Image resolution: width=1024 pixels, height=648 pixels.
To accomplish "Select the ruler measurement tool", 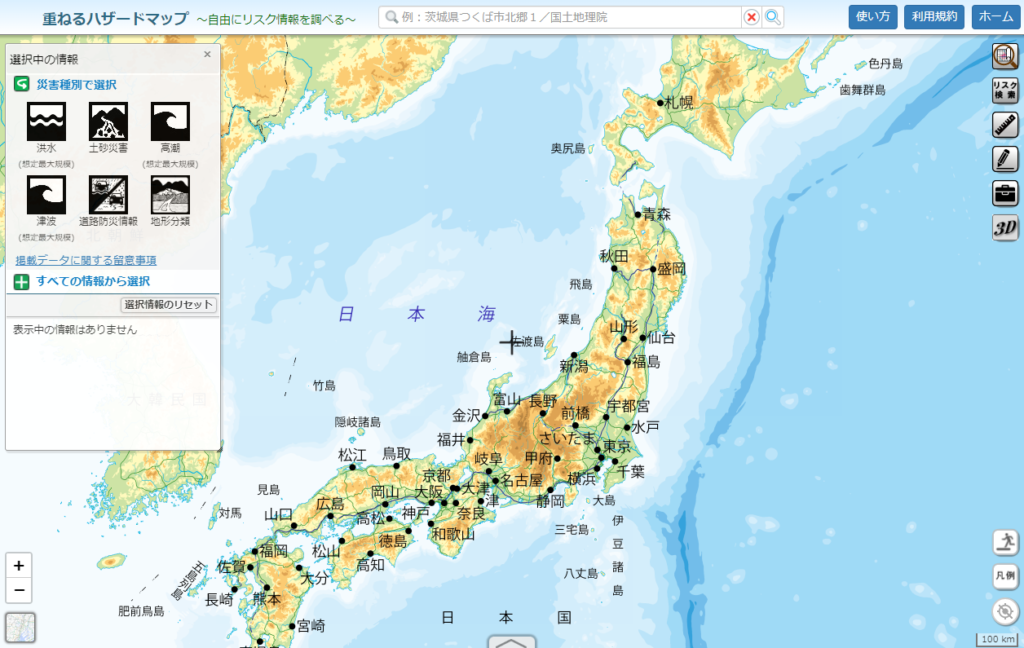I will 1005,124.
